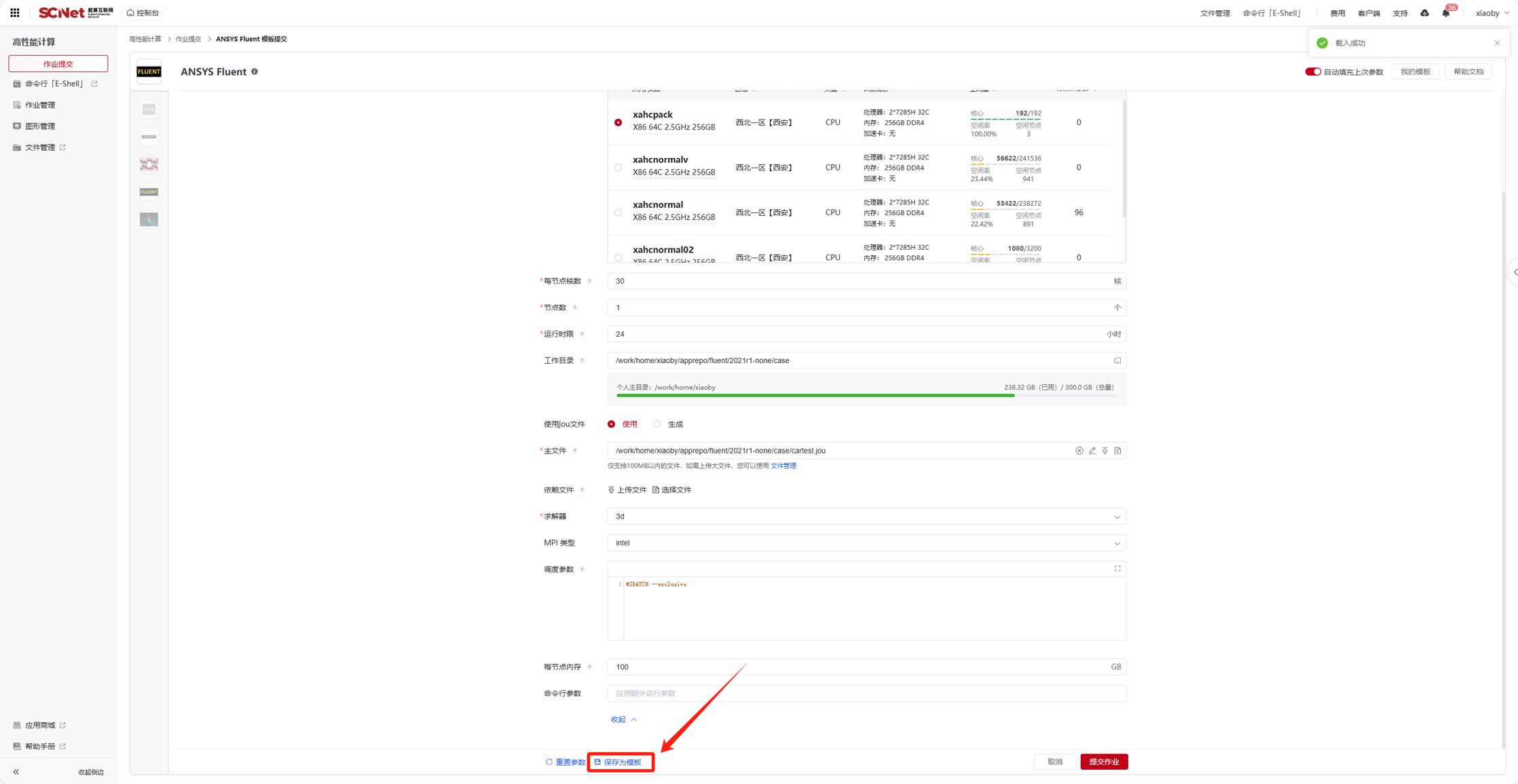
Task: Open the apps grid menu icon
Action: [x=14, y=13]
